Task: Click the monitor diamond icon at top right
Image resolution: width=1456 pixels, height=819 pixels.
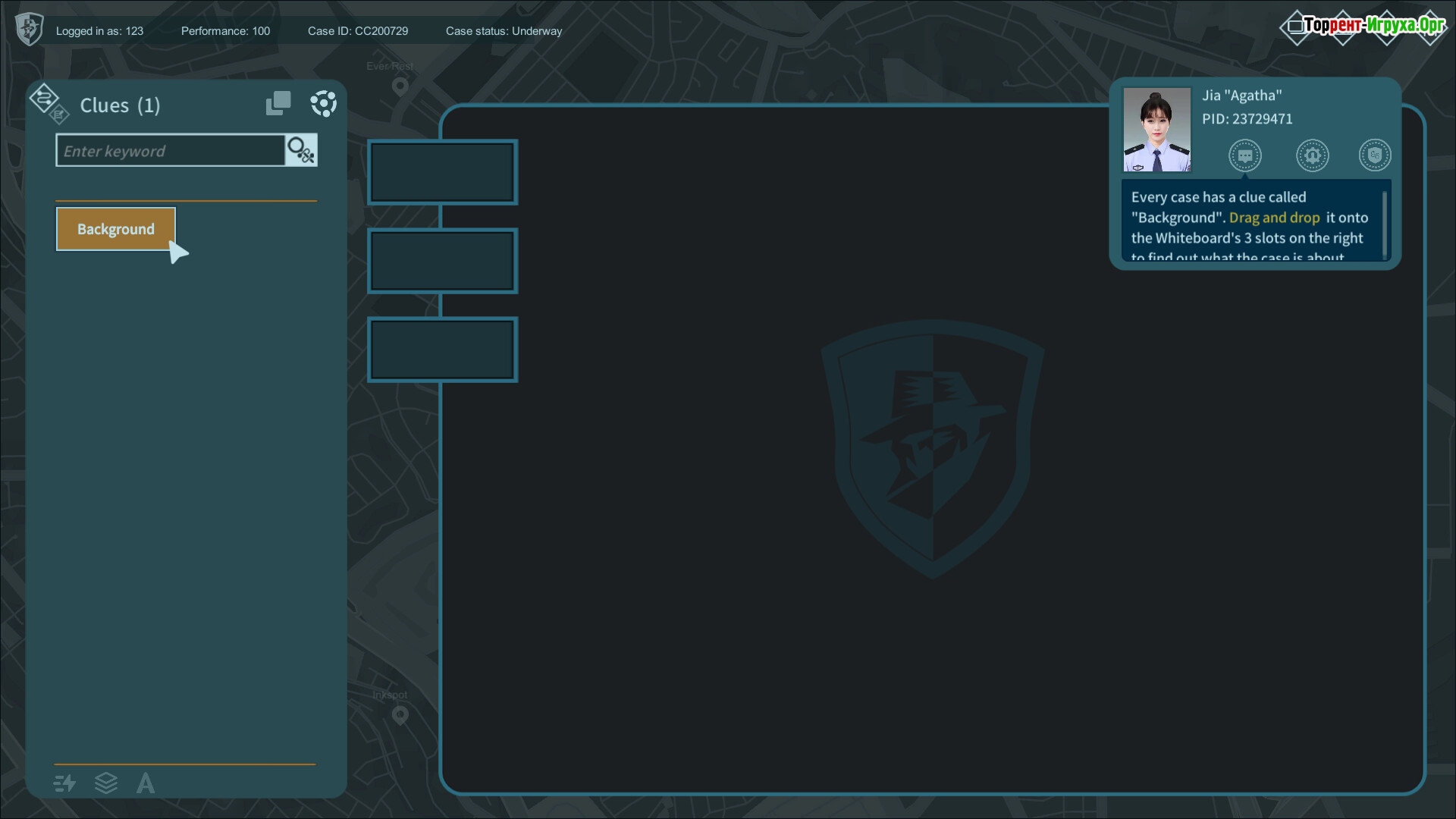Action: (x=1296, y=27)
